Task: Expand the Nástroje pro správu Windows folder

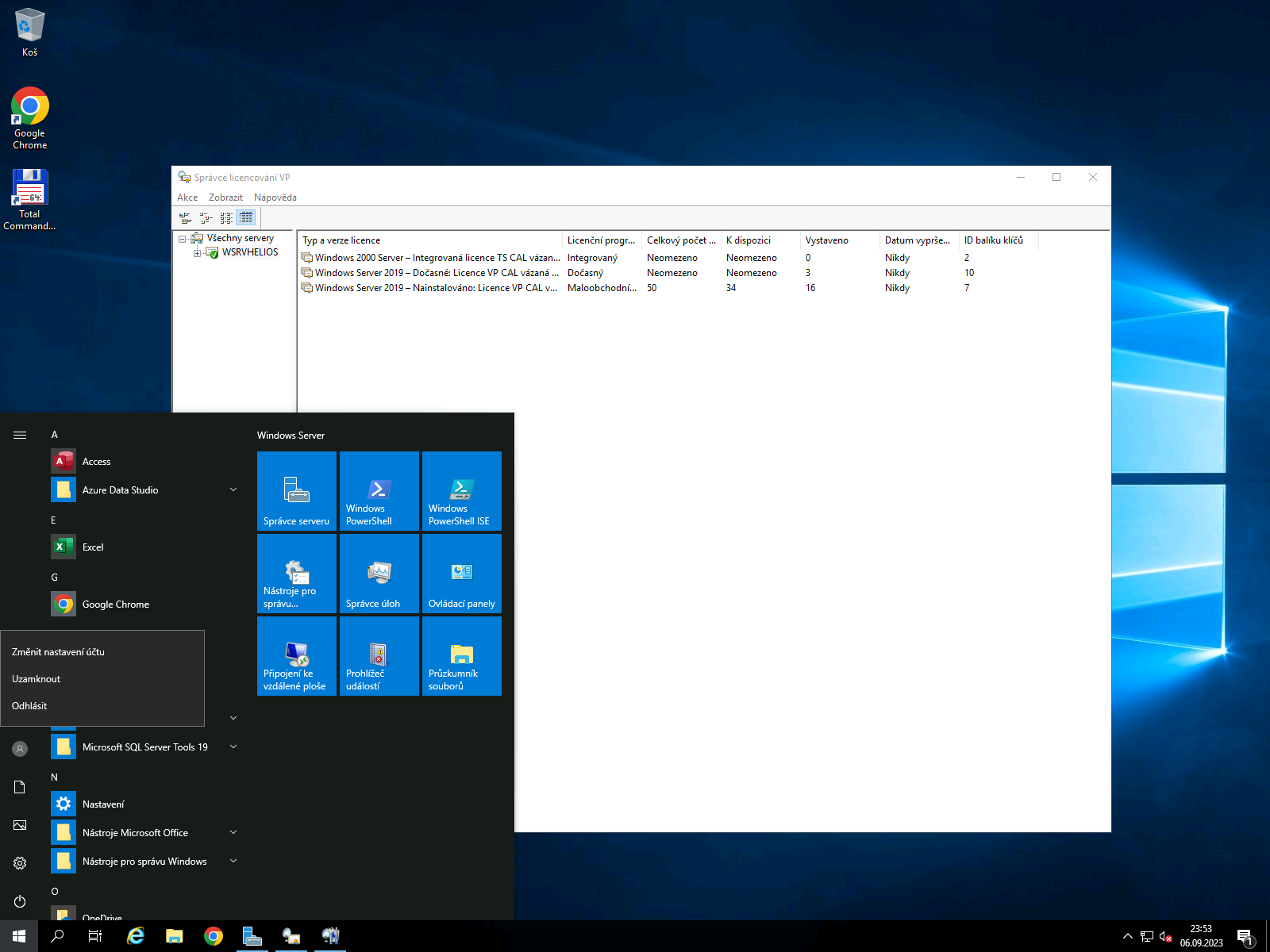Action: (x=233, y=862)
